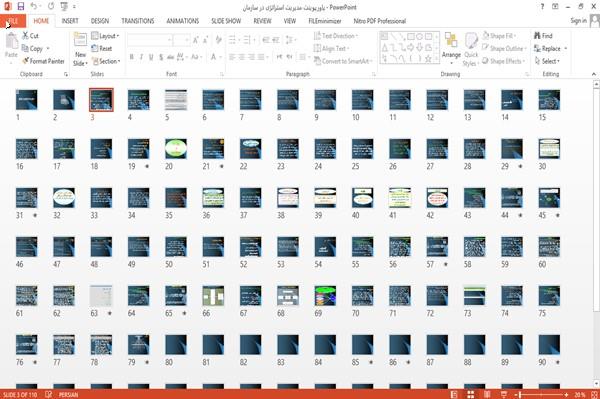
Task: Copy the selected slide
Action: point(32,49)
